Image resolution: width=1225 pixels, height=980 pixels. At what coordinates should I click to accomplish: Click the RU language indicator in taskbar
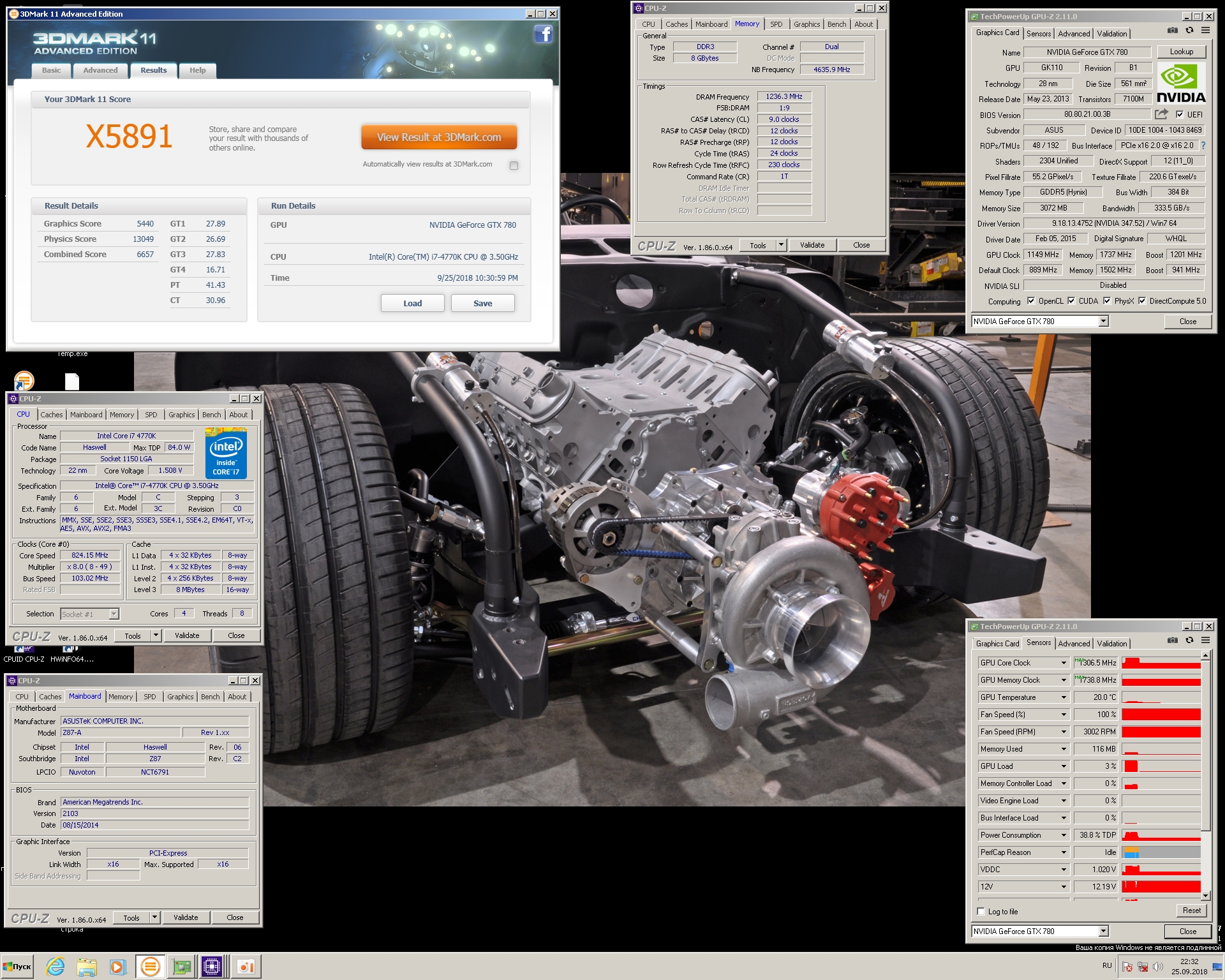tap(1107, 965)
